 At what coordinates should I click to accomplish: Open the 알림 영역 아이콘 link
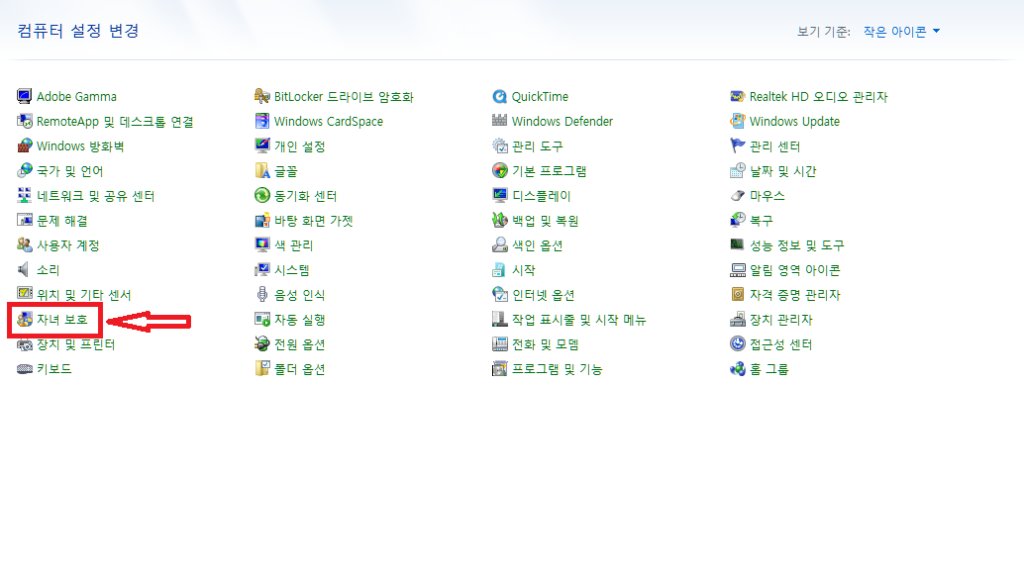(x=795, y=270)
